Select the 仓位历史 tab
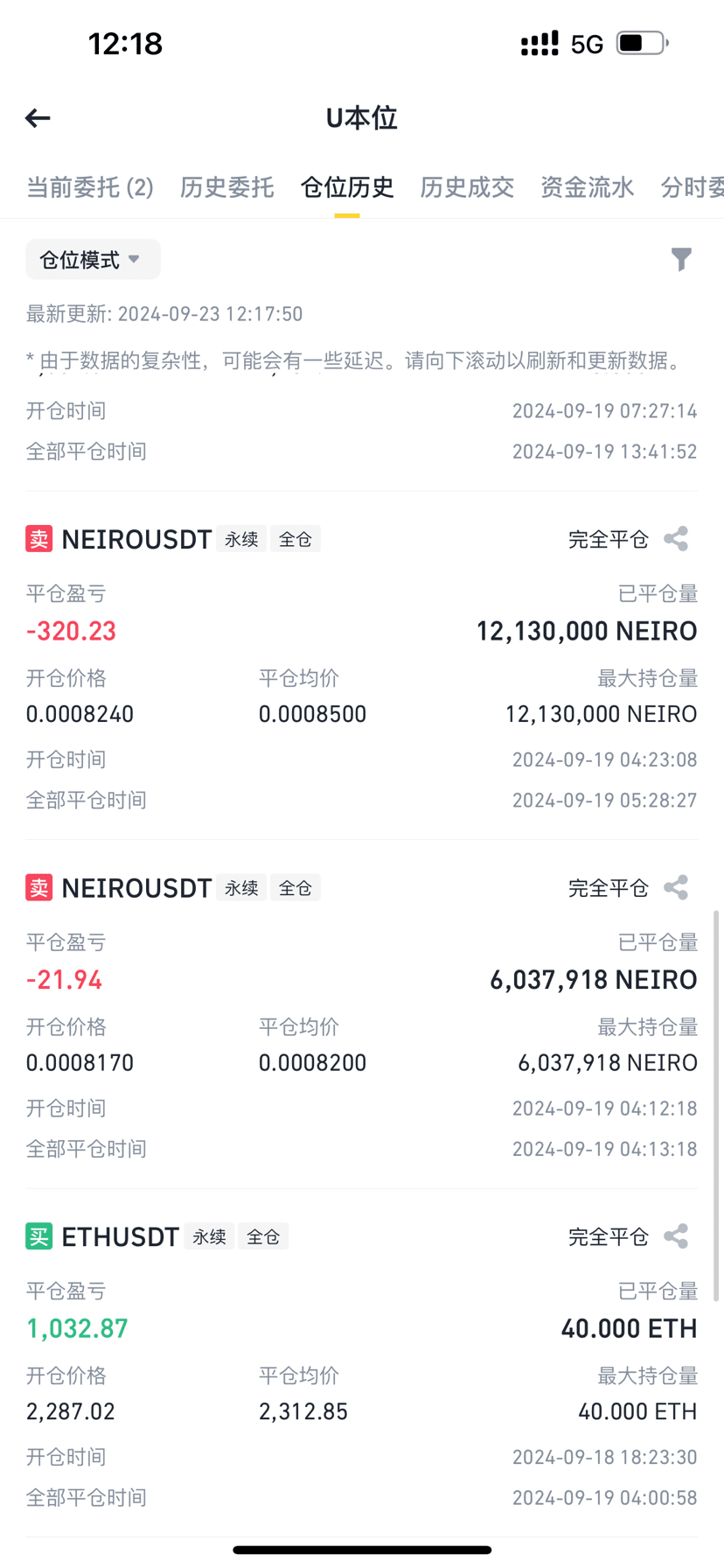This screenshot has width=724, height=1568. pyautogui.click(x=347, y=187)
